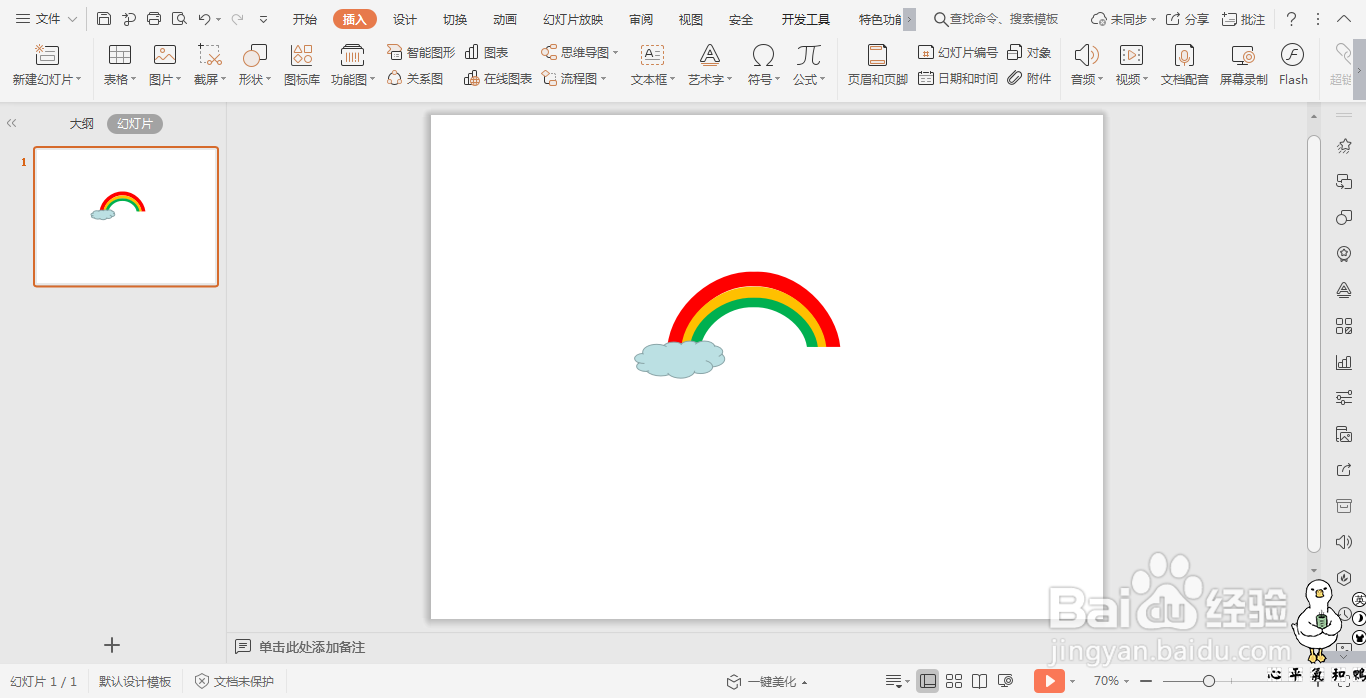
Task: Switch to reading view in status bar
Action: pos(980,681)
